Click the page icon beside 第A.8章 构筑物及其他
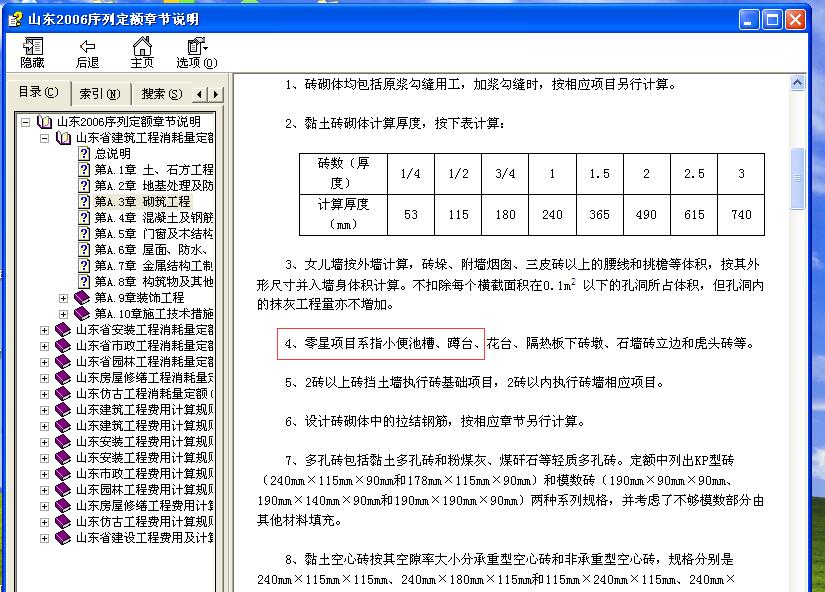 84,282
